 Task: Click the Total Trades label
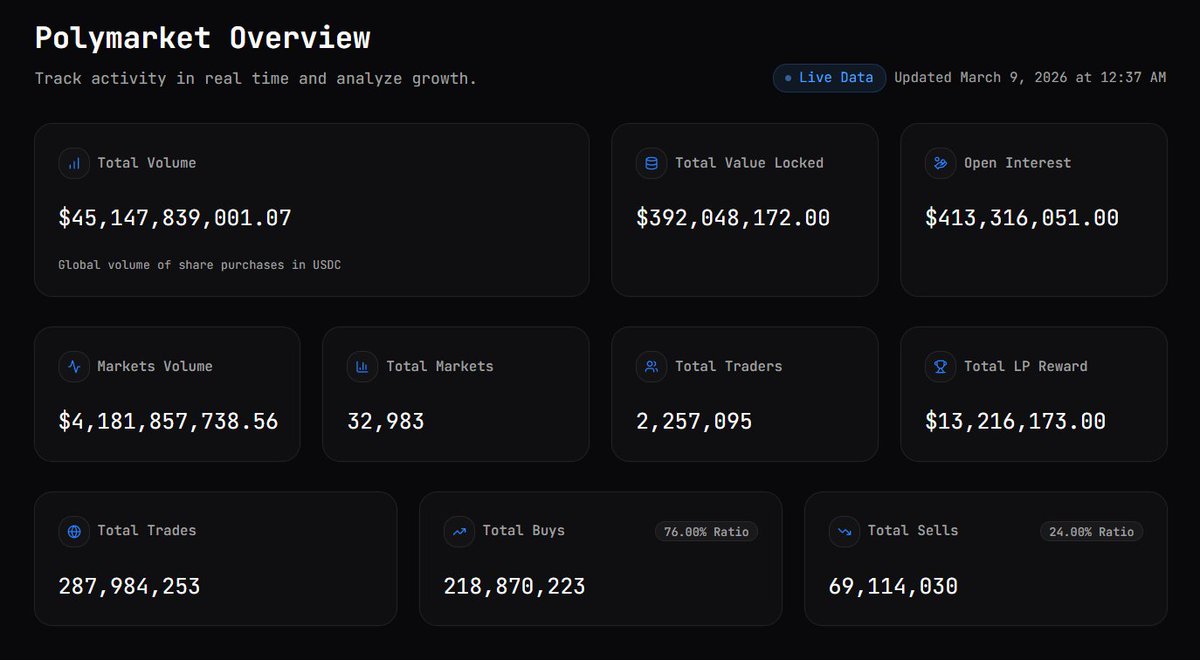147,531
